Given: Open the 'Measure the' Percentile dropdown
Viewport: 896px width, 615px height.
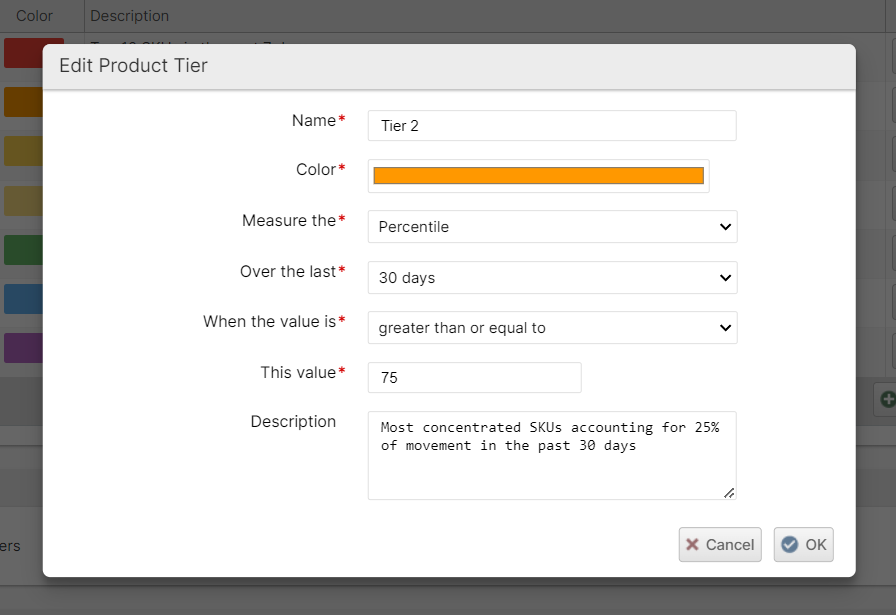Looking at the screenshot, I should [552, 226].
